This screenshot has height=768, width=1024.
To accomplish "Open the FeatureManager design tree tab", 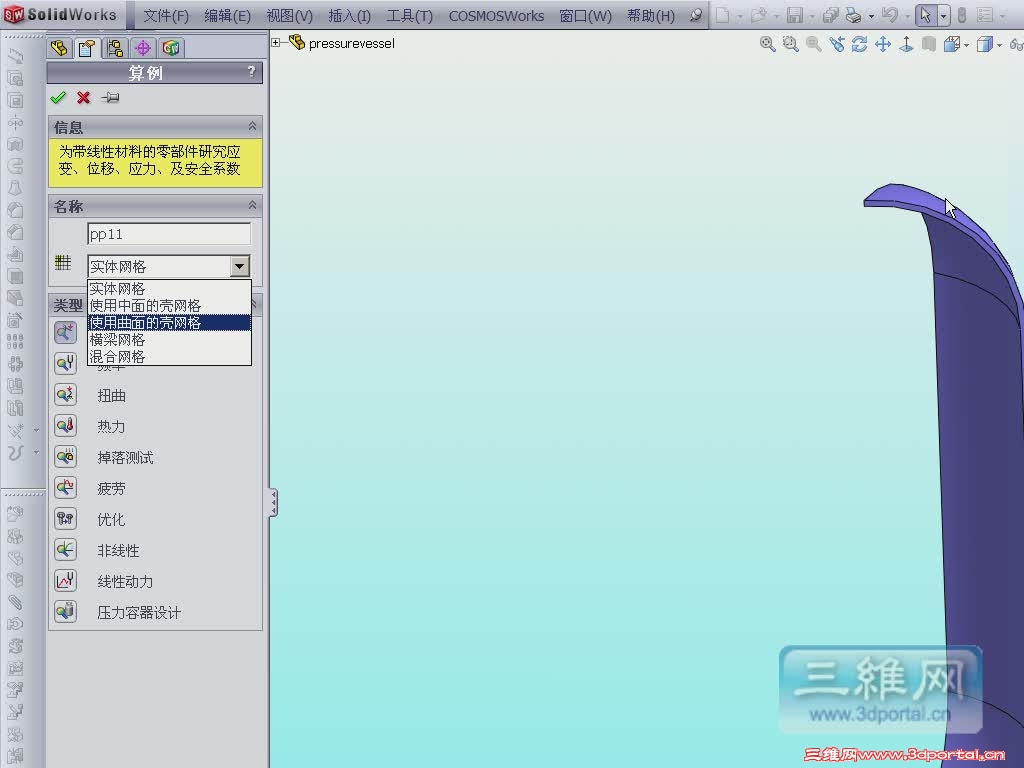I will [x=59, y=48].
